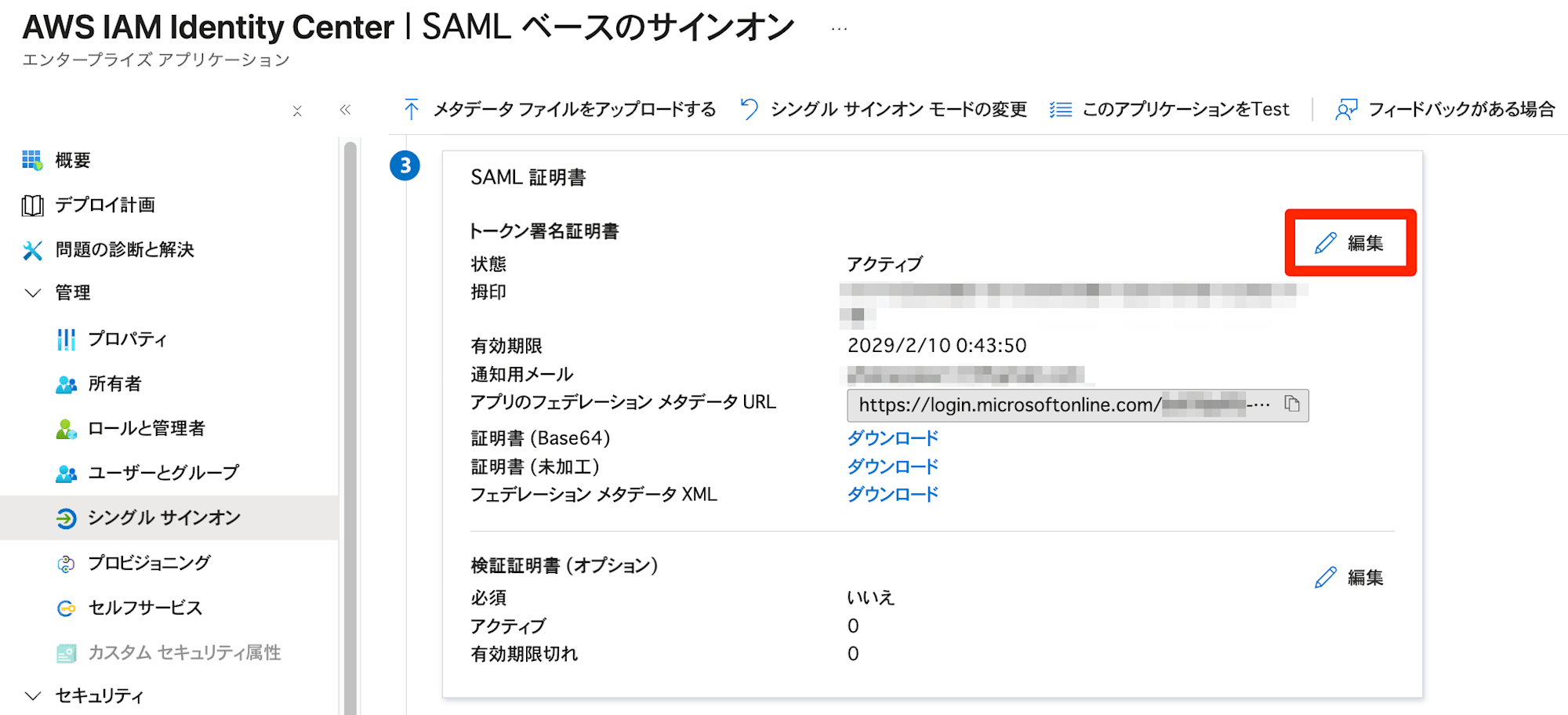Open the プロビジョニング provisioning icon
The width and height of the screenshot is (1568, 715).
(x=67, y=562)
